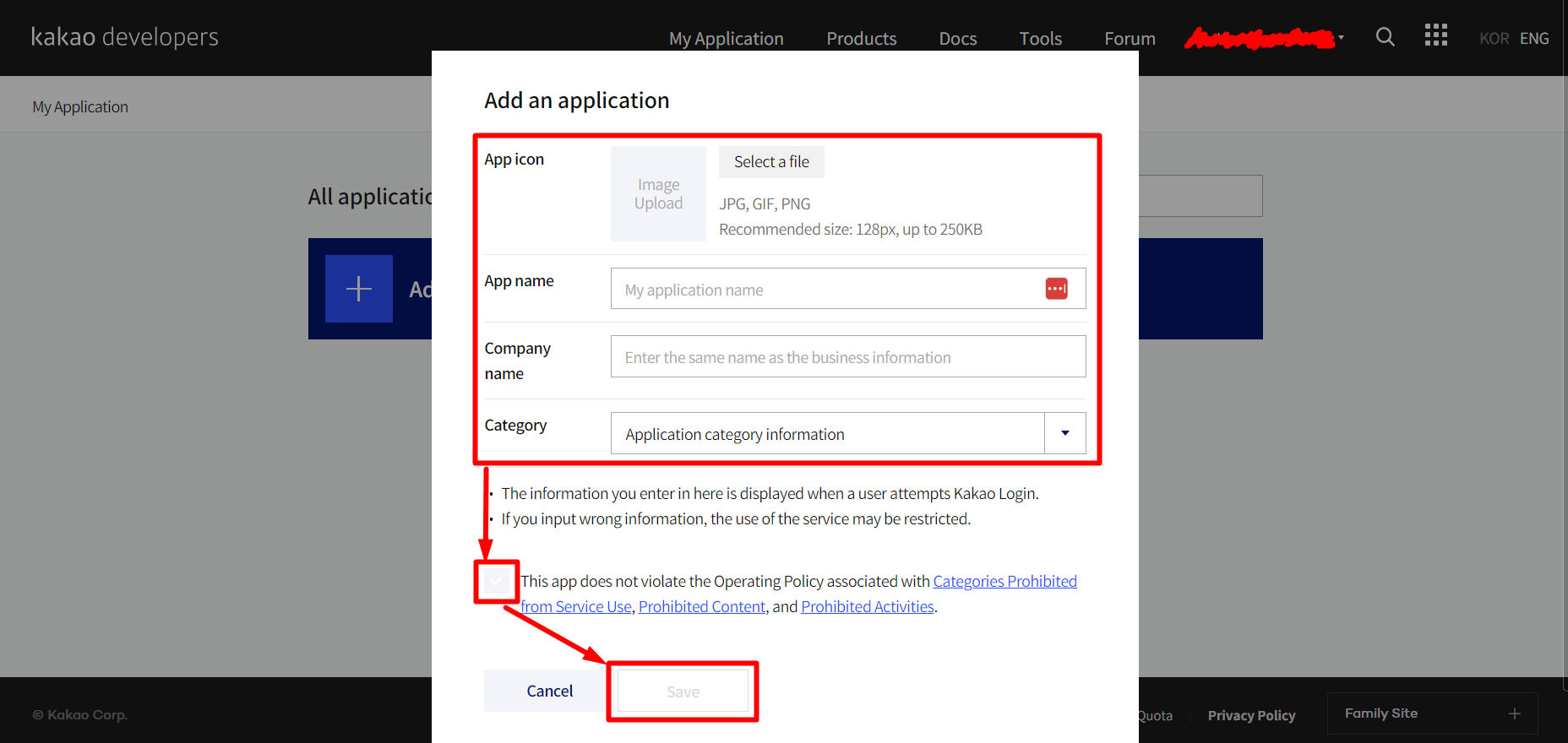
Task: Click the Save button
Action: click(x=683, y=691)
